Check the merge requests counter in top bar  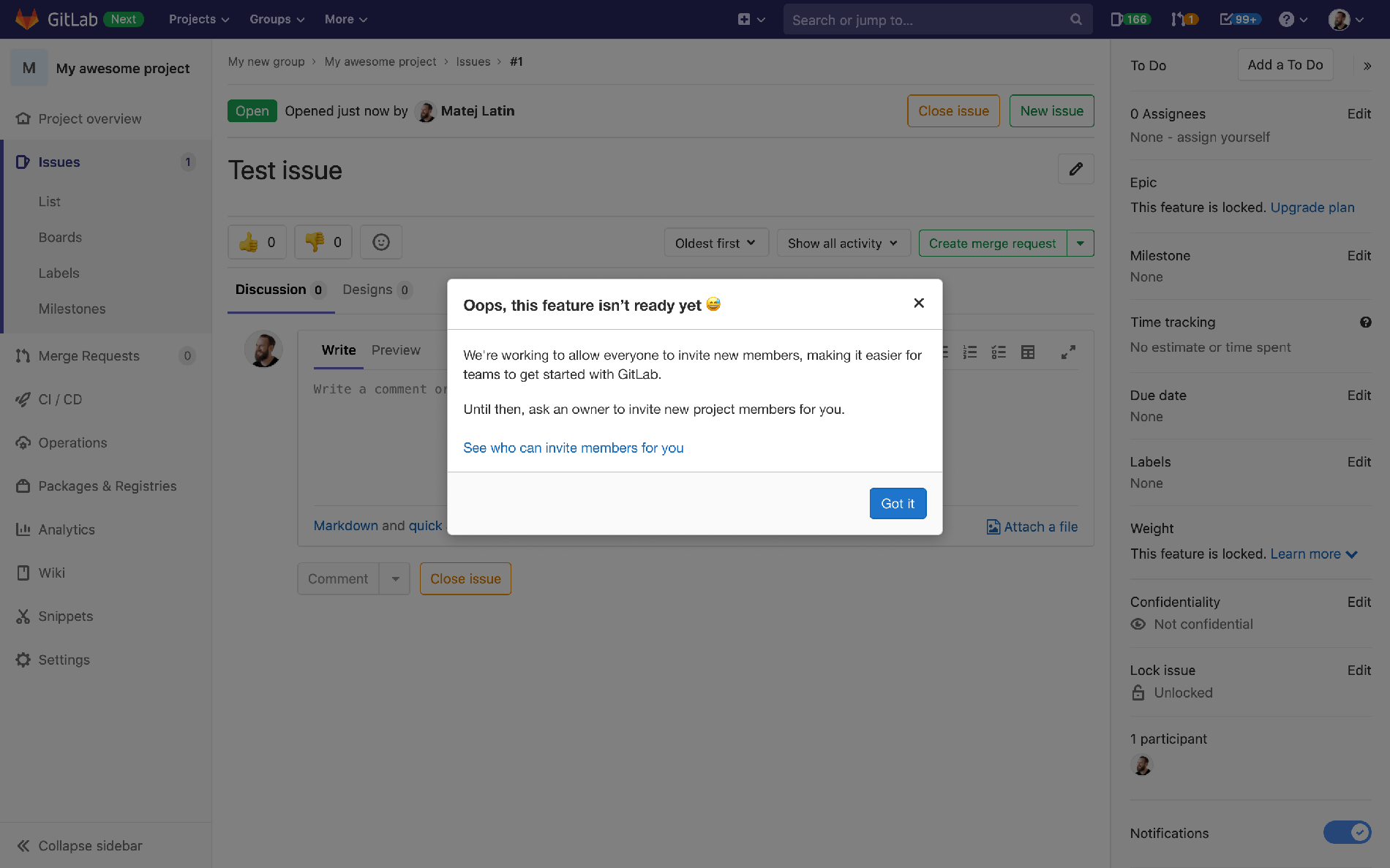(1184, 19)
